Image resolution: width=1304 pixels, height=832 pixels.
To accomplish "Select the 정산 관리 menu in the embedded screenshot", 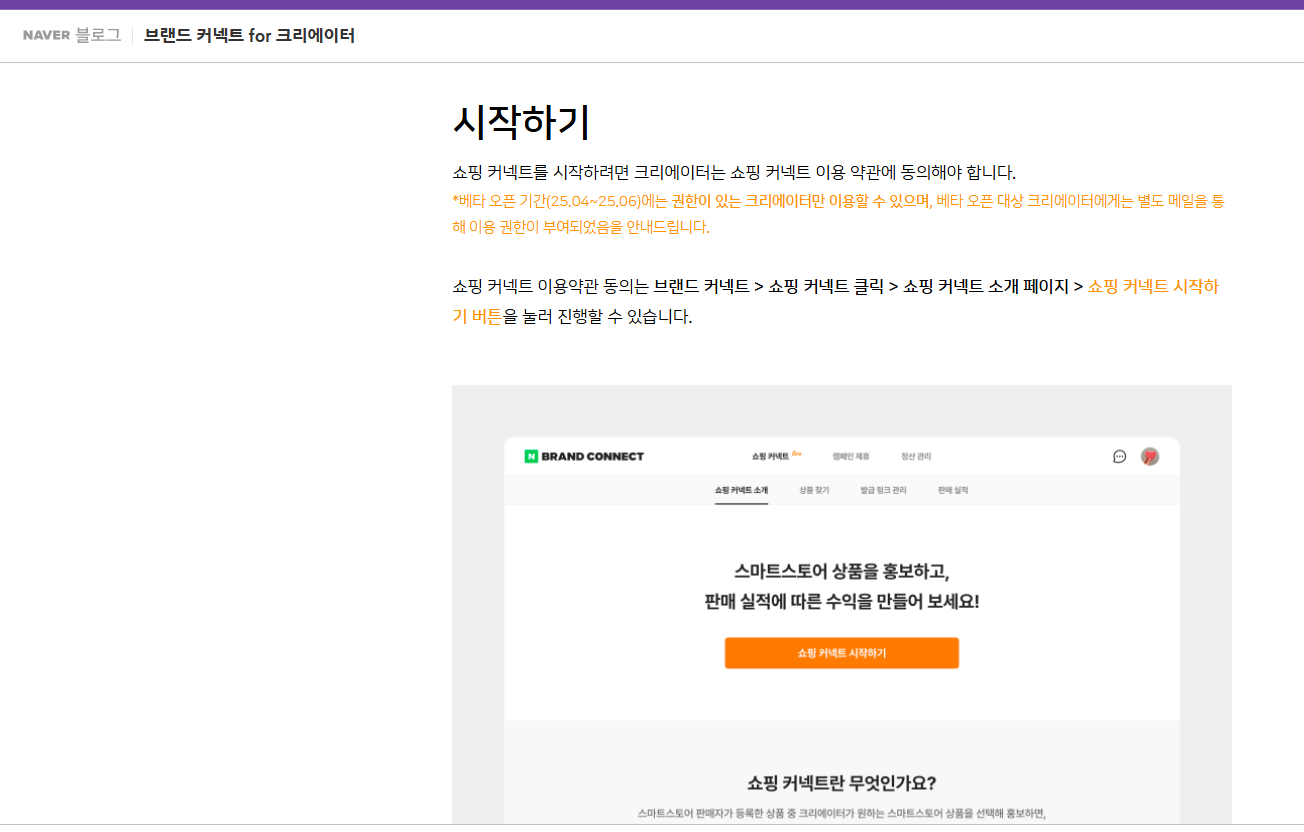I will pos(916,457).
